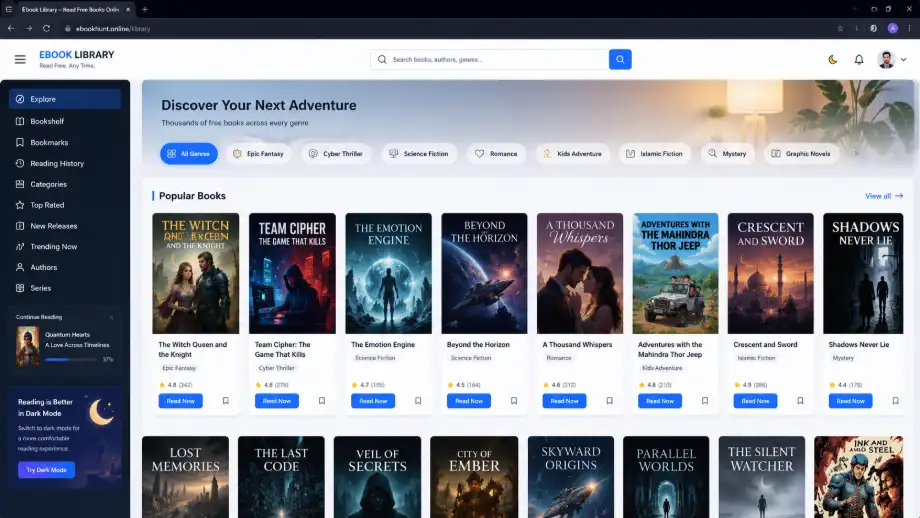Screen dimensions: 920x518
Task: Read Now for A Thousand Whispers
Action: (564, 401)
